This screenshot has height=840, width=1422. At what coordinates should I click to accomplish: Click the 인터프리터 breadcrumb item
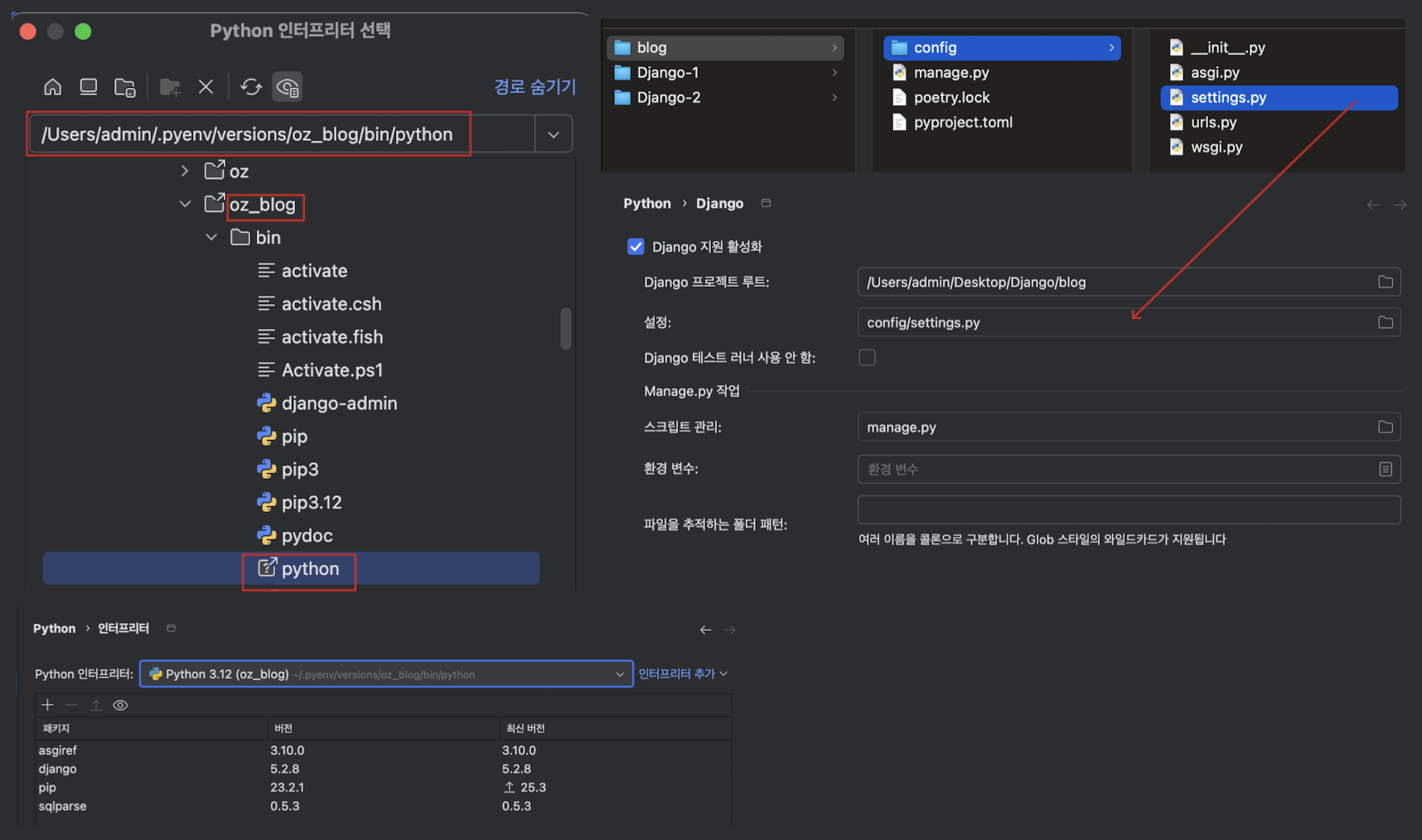click(123, 629)
